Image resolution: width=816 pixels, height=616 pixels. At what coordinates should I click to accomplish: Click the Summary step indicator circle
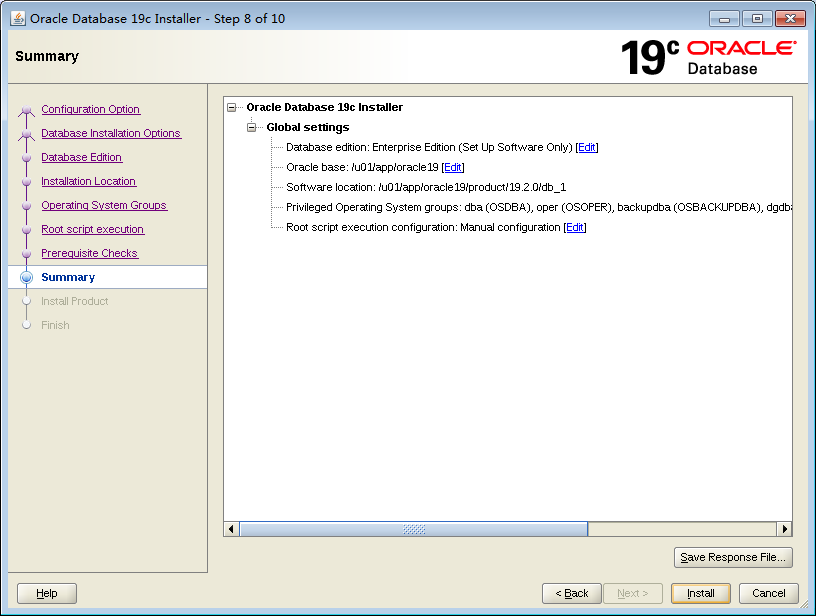pos(26,277)
